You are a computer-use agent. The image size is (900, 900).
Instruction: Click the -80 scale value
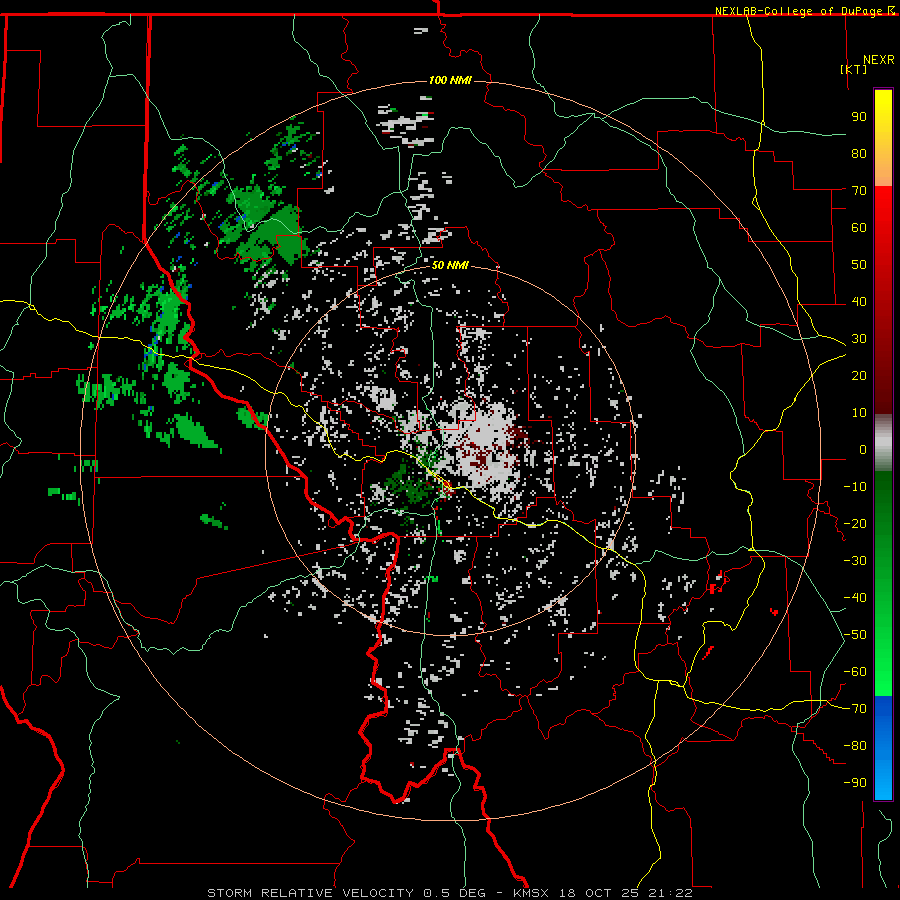pos(855,746)
